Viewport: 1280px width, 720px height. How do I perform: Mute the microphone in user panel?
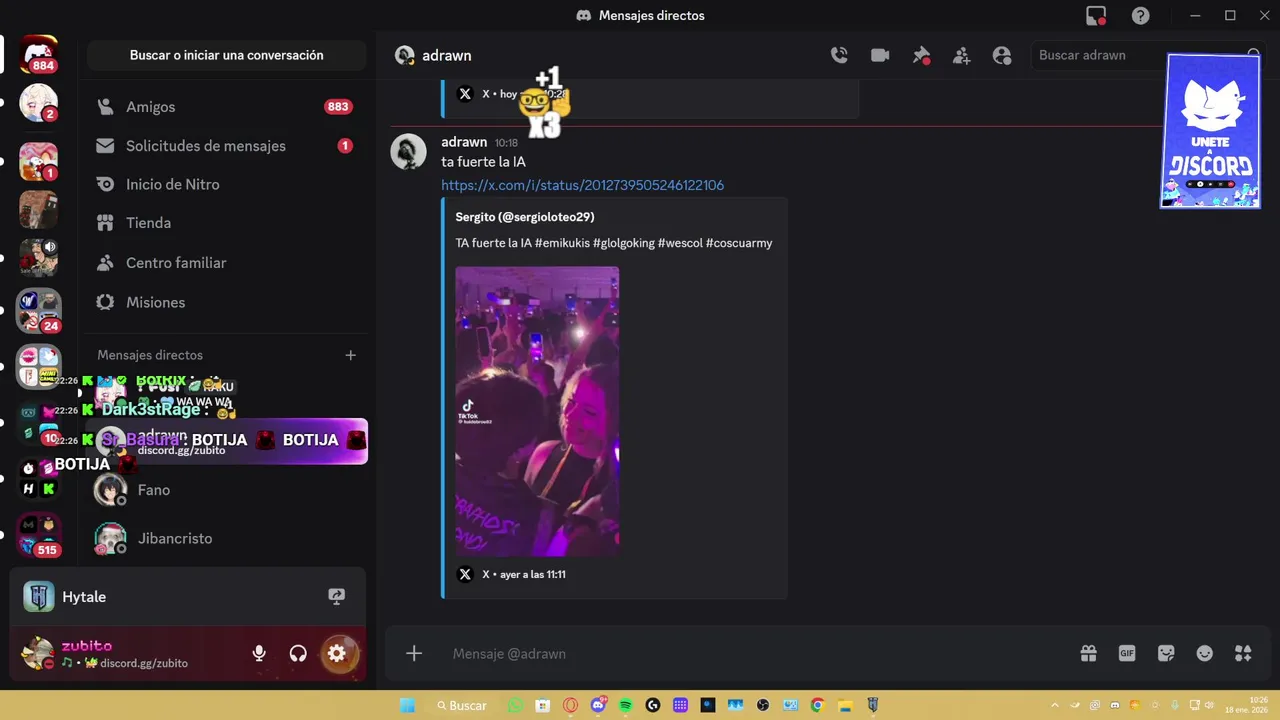click(259, 653)
